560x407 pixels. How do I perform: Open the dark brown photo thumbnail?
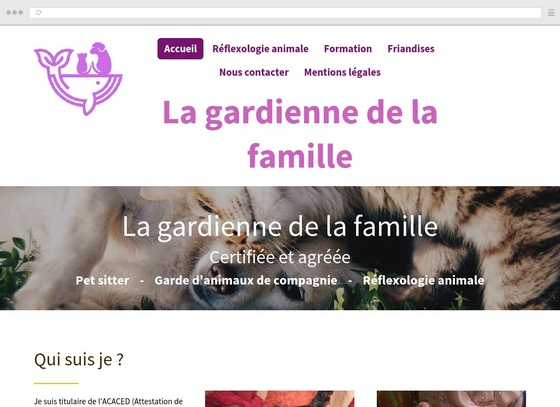(451, 399)
